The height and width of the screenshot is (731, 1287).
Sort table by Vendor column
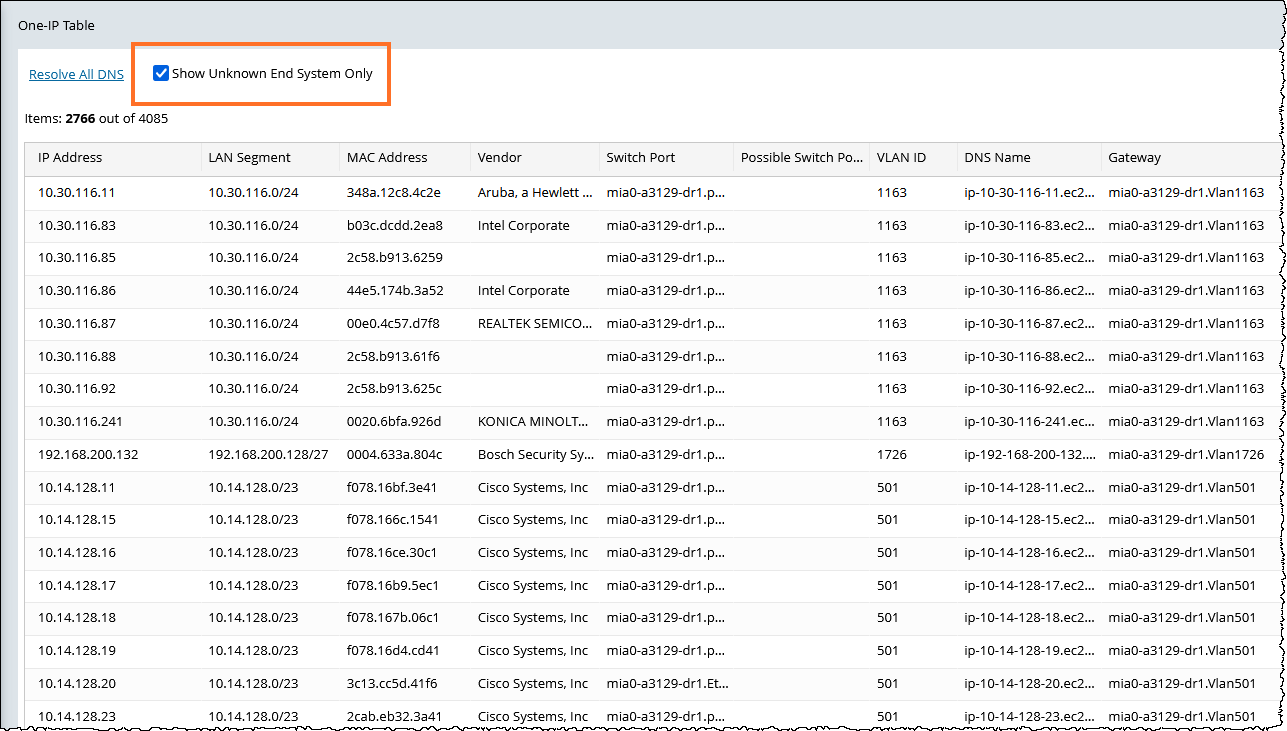(500, 157)
